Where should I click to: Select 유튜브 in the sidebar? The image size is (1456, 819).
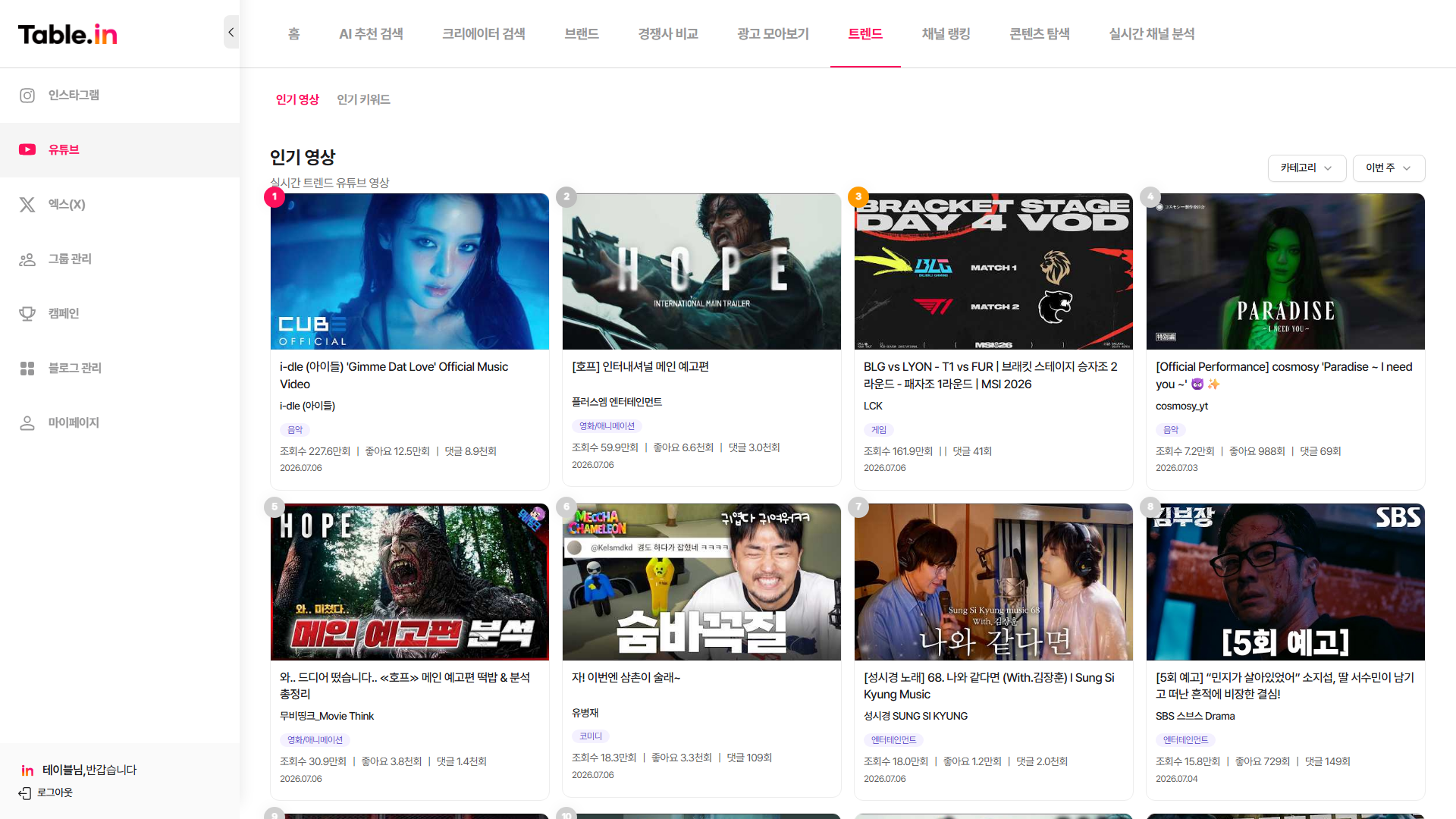64,150
